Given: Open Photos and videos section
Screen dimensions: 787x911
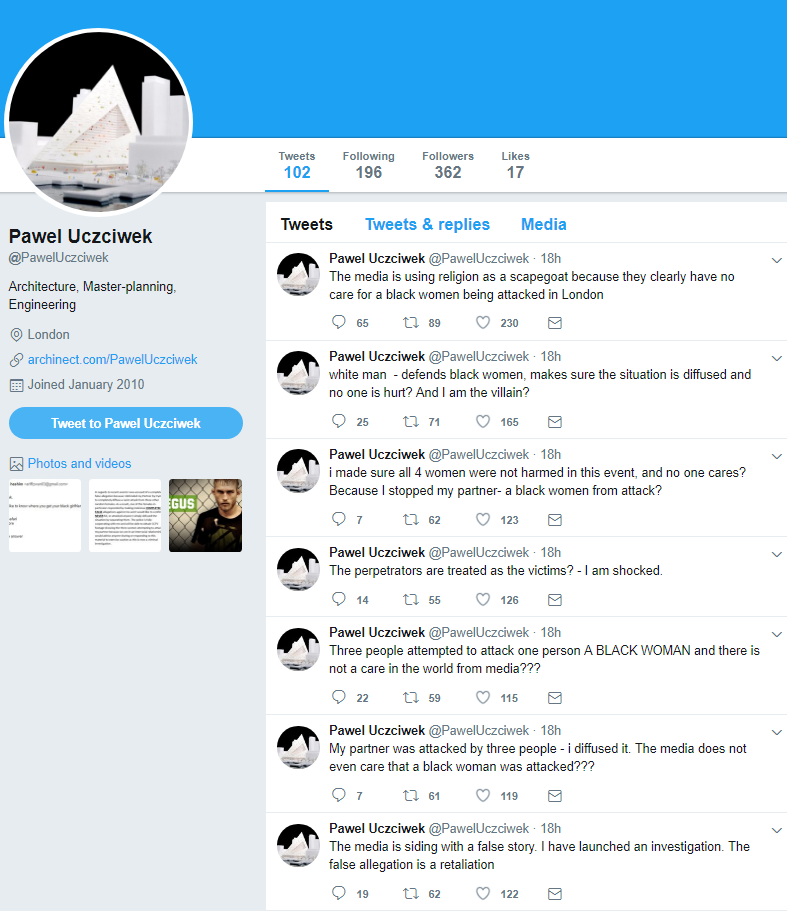Looking at the screenshot, I should [x=80, y=464].
